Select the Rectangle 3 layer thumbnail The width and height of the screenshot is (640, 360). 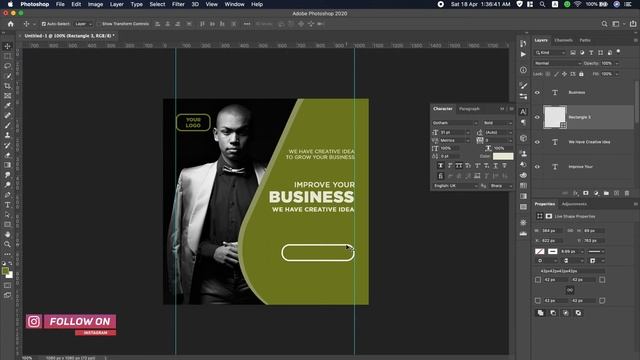pos(555,117)
